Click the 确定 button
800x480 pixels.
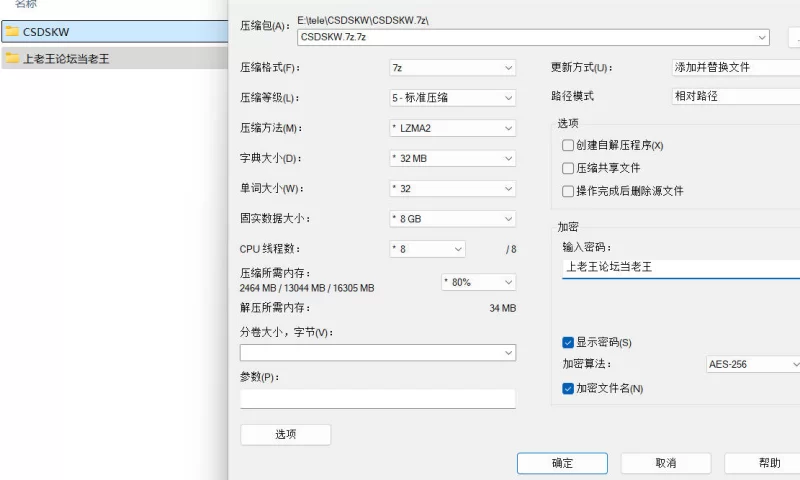[x=562, y=463]
